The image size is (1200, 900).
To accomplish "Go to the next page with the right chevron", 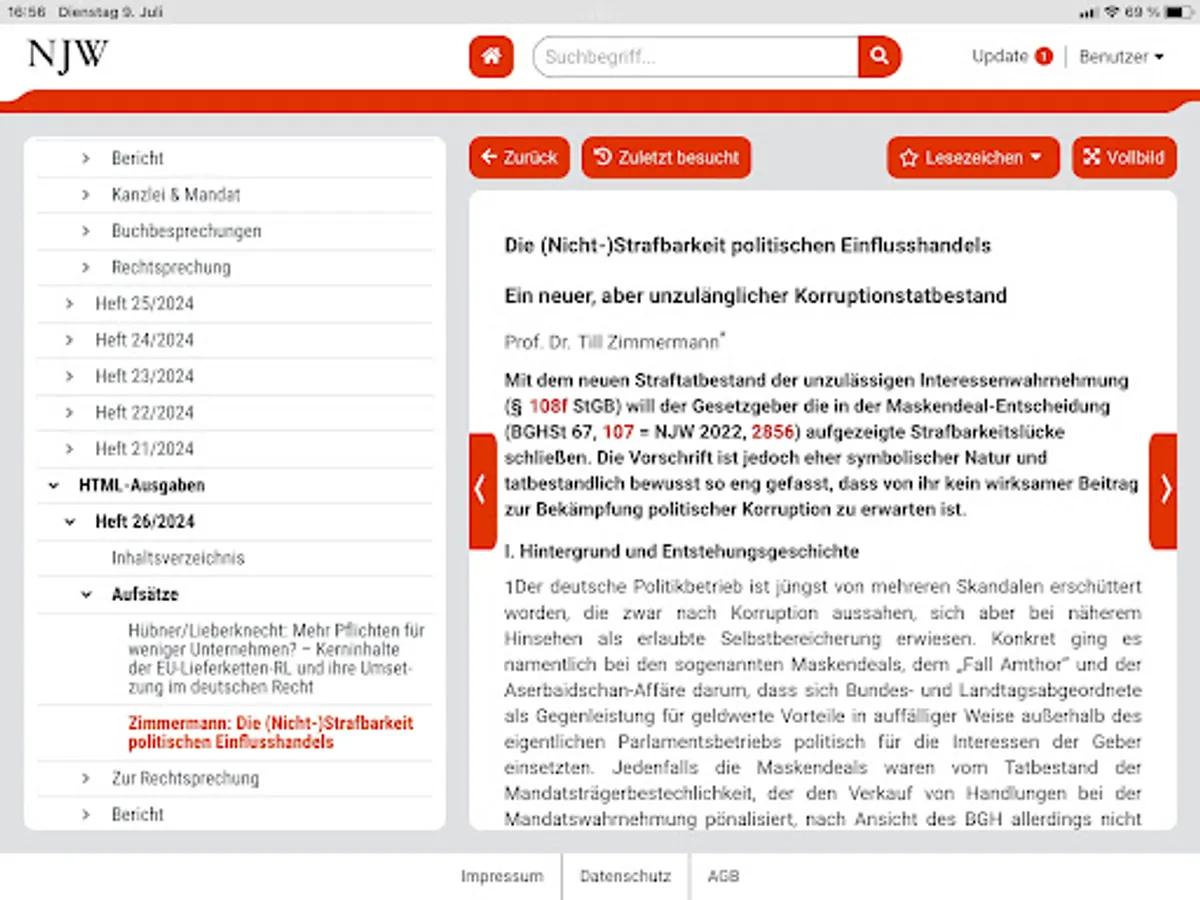I will [1165, 489].
